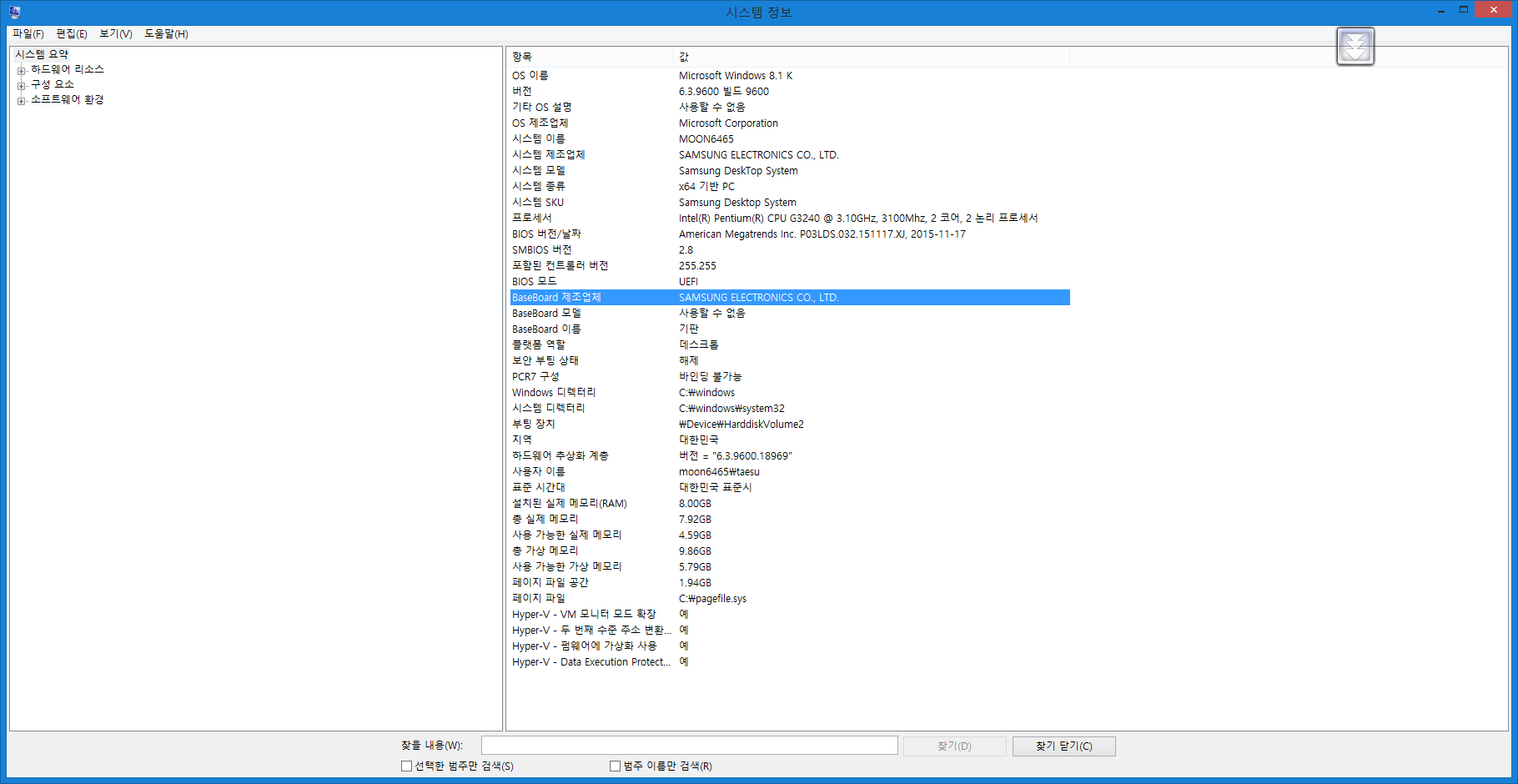Select the 총 가상 메모리 row
Viewport: 1518px width, 784px height.
pyautogui.click(x=790, y=551)
